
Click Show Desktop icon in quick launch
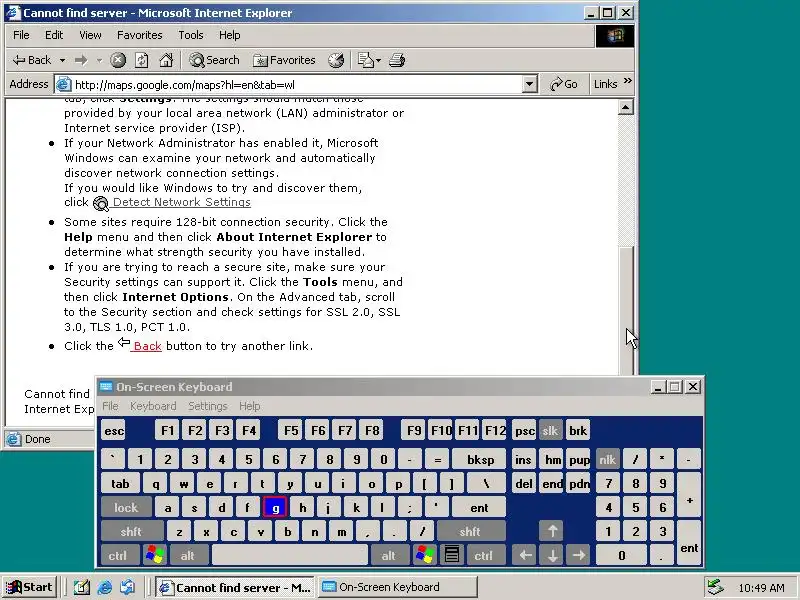click(x=81, y=587)
